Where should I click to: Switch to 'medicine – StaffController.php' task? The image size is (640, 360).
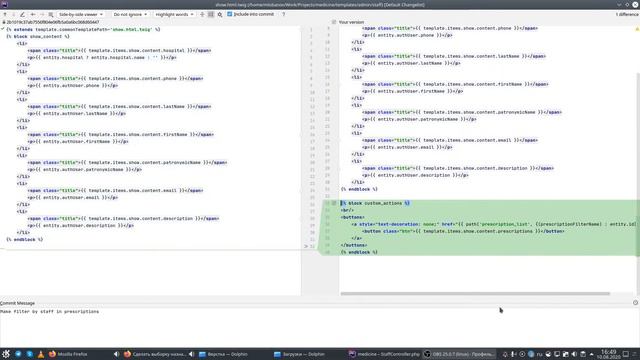[384, 354]
